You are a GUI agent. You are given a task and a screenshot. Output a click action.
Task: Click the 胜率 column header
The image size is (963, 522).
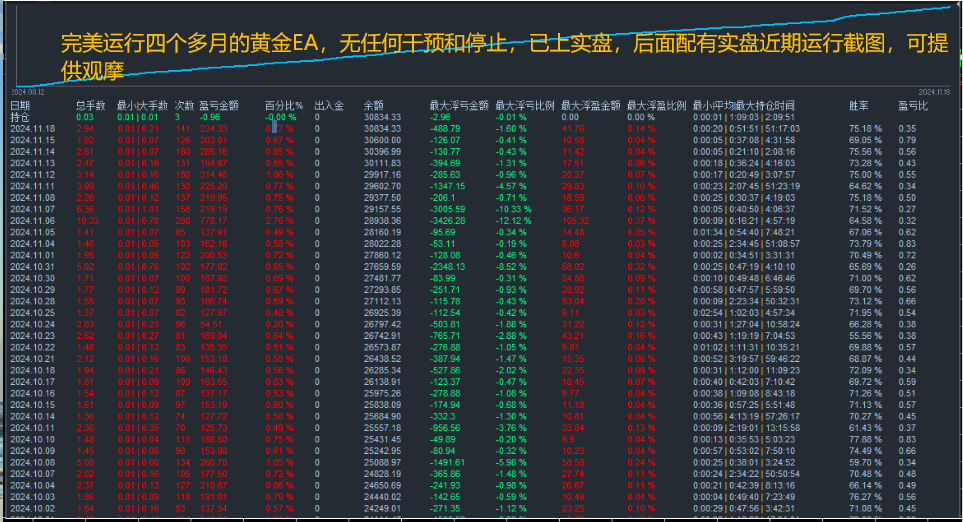(x=859, y=106)
